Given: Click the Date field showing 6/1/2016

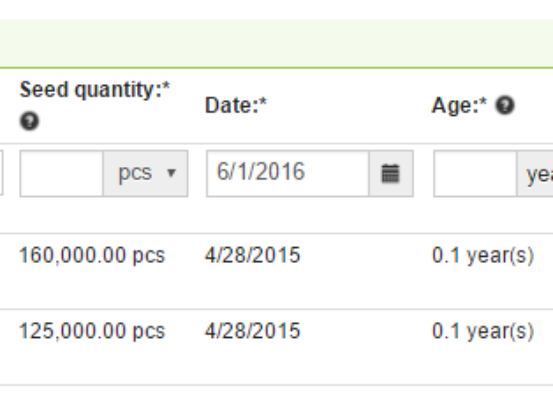Looking at the screenshot, I should [x=288, y=173].
